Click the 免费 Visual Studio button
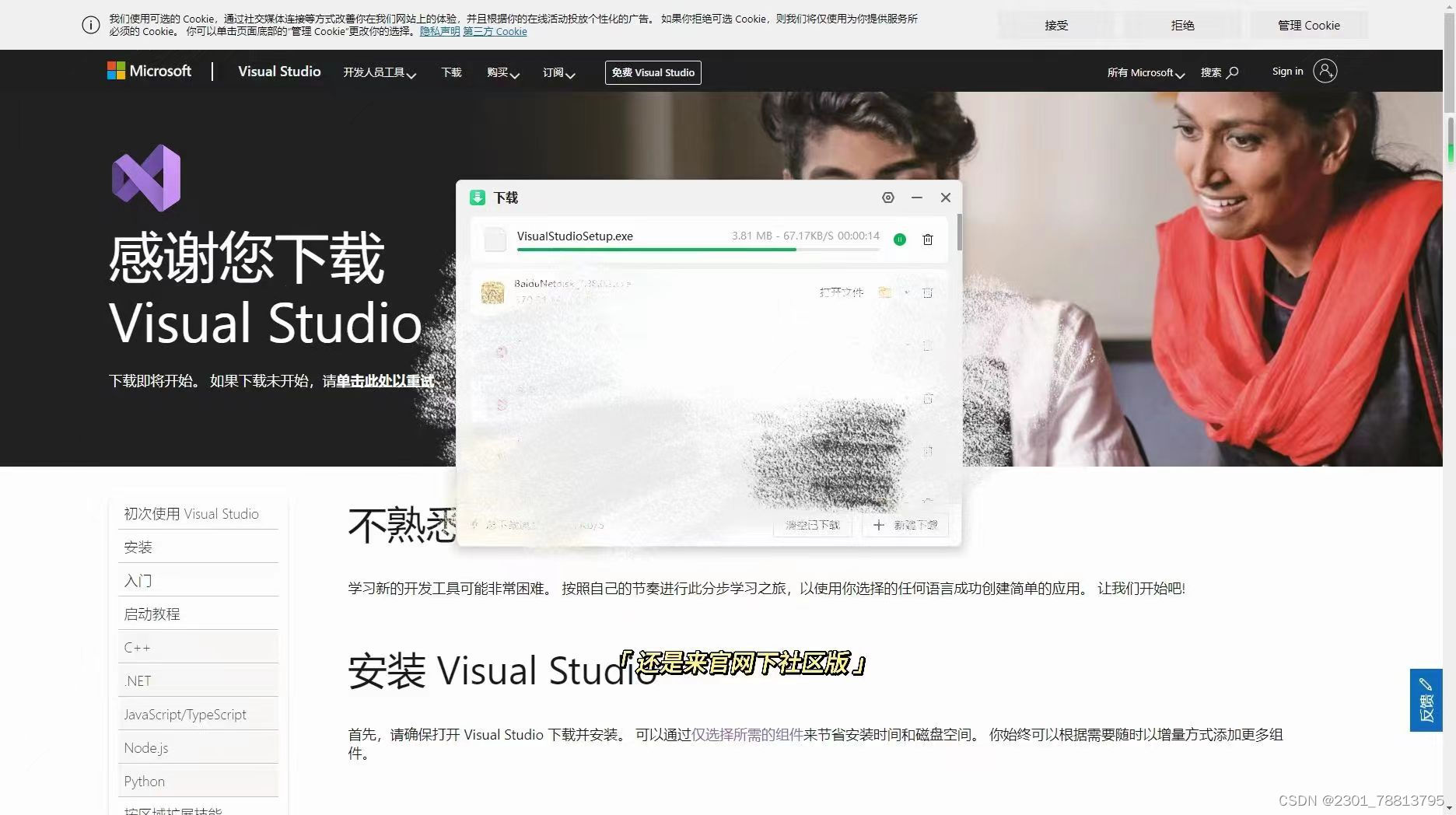The width and height of the screenshot is (1456, 815). pos(653,72)
